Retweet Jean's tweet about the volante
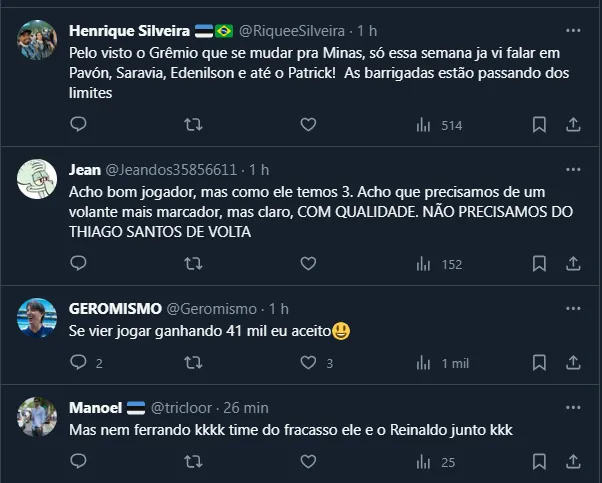The width and height of the screenshot is (602, 483). [194, 264]
